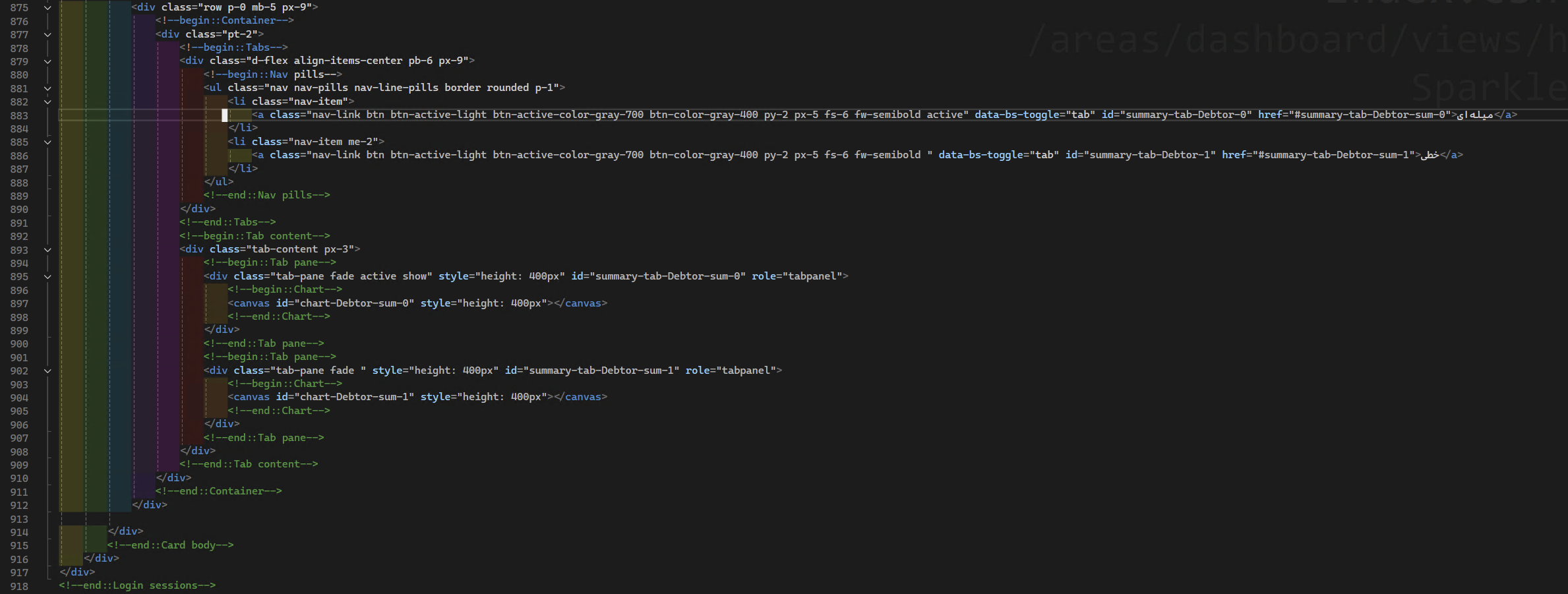Collapse the active tab-pane at line 895
The width and height of the screenshot is (1568, 594).
(47, 276)
